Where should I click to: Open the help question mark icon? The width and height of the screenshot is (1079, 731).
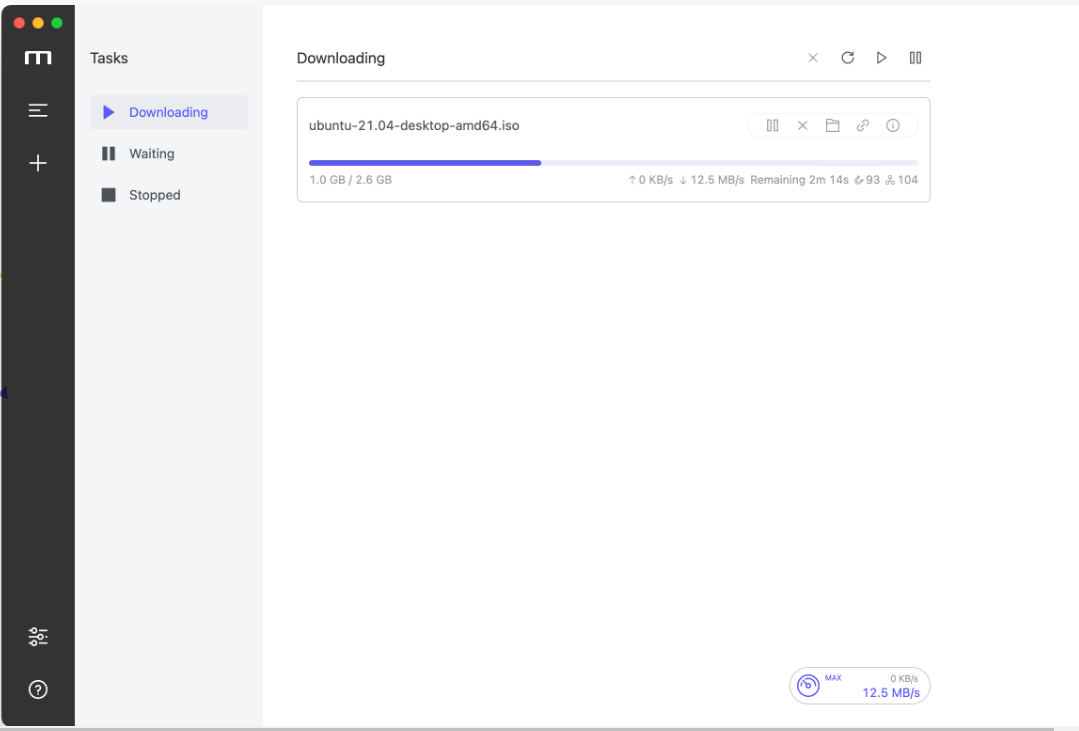(x=38, y=689)
